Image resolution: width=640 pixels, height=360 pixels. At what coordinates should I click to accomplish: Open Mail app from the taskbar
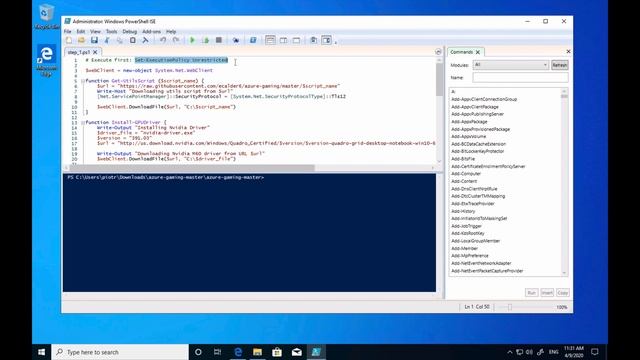pos(297,352)
